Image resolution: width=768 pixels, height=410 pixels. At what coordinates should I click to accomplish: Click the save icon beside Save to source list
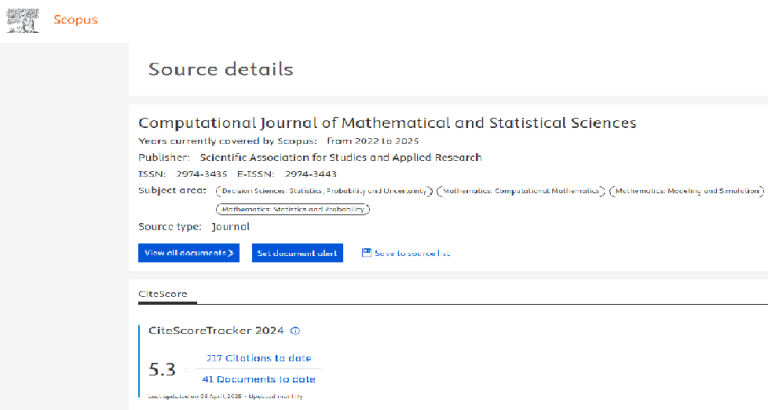pos(366,253)
